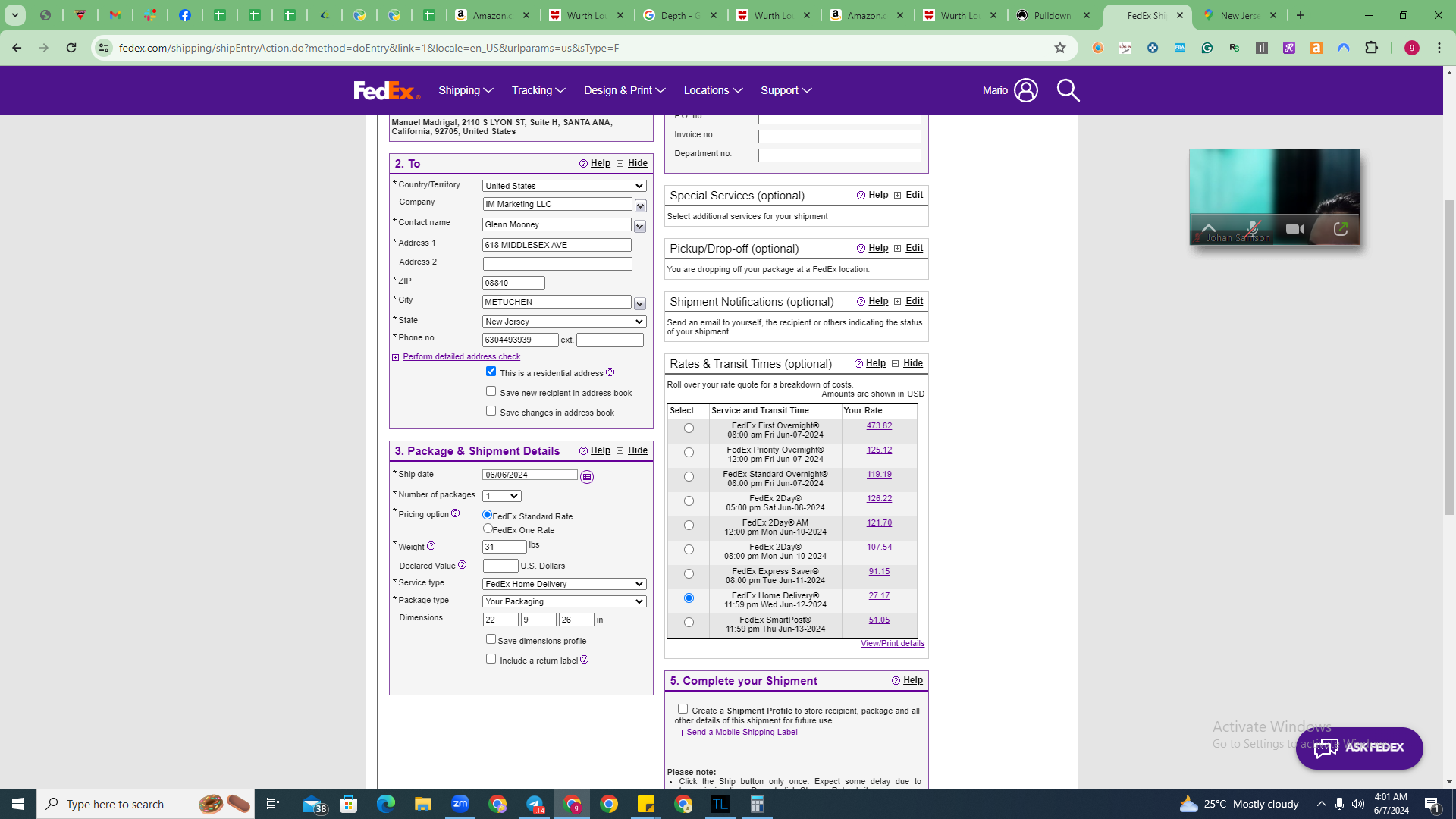
Task: Open the Locations navigation menu
Action: (713, 90)
